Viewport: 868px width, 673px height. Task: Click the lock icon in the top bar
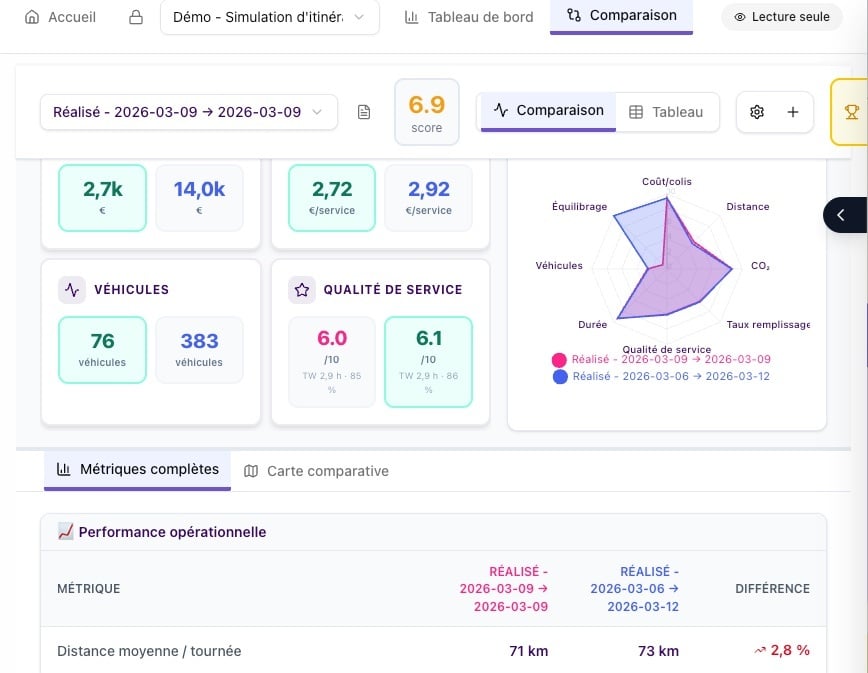point(136,17)
